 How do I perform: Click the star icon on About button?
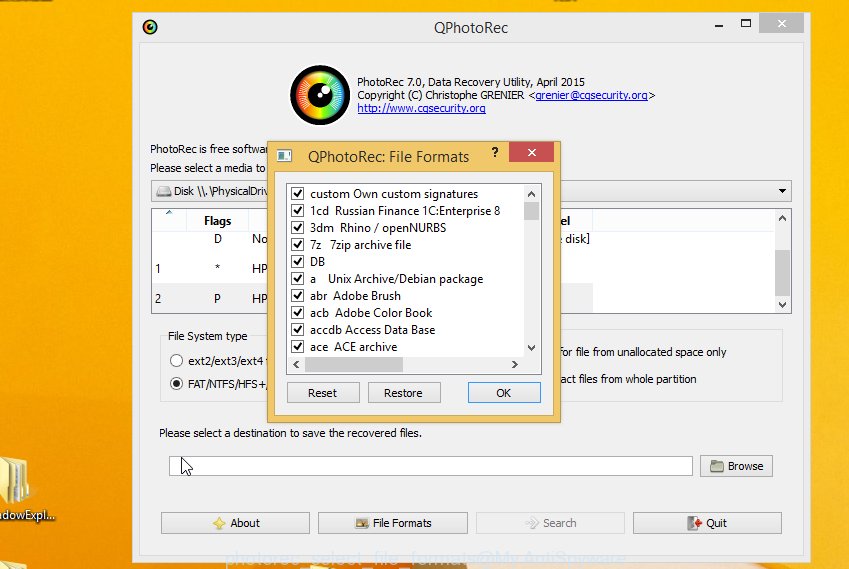pos(219,523)
